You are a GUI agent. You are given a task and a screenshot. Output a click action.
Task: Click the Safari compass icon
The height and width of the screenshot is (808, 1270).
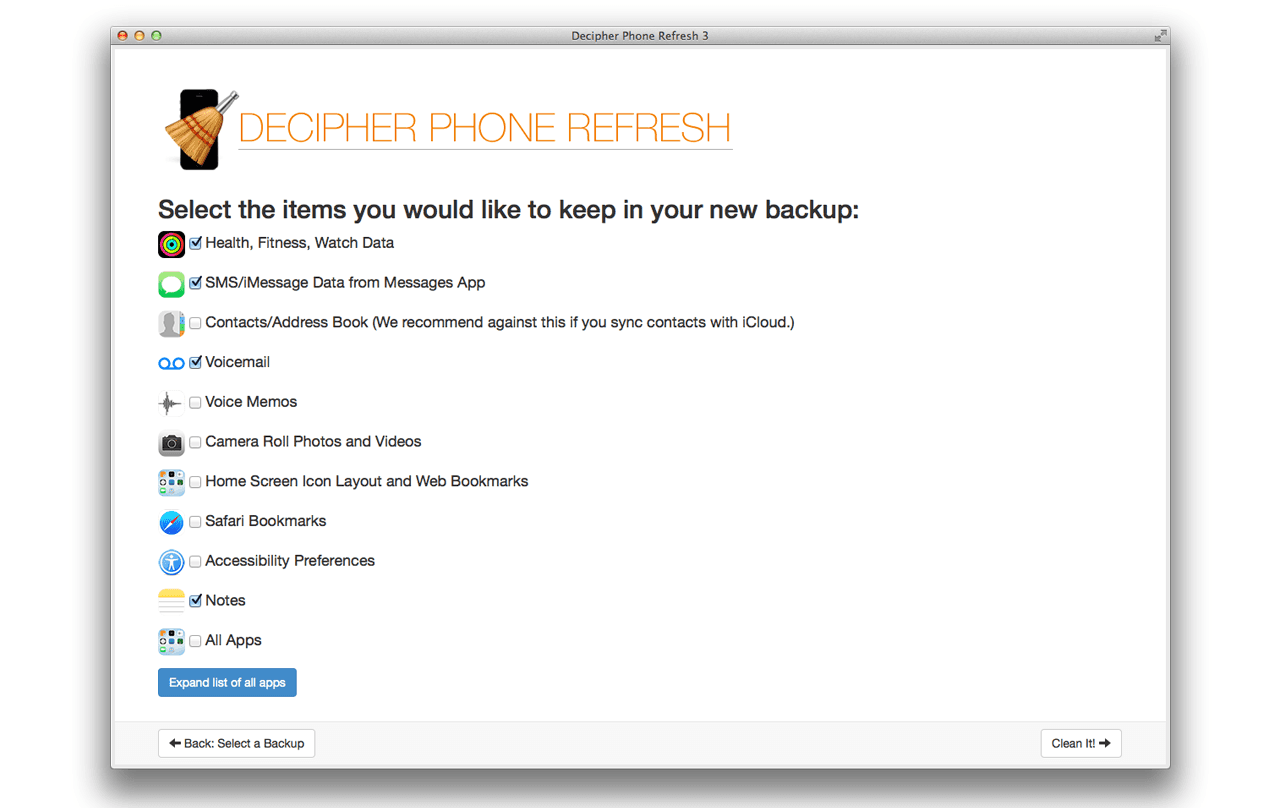pos(171,522)
